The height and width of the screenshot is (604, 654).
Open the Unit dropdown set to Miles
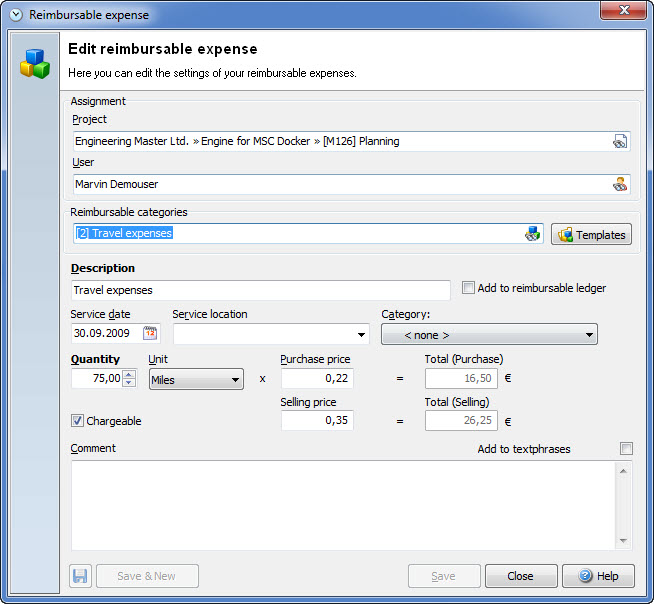pos(196,379)
